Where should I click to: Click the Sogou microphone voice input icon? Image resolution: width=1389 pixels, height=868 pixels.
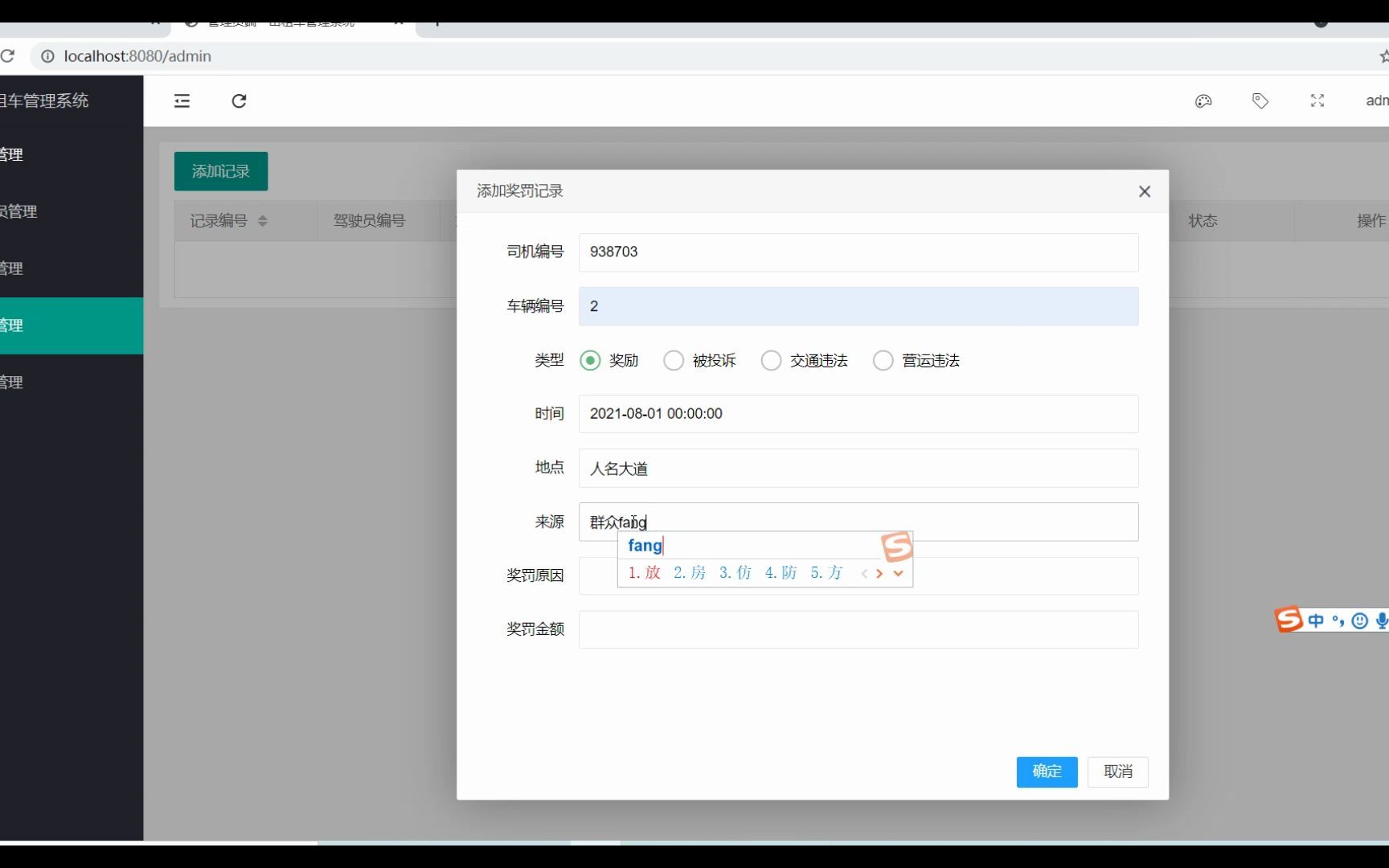pyautogui.click(x=1382, y=620)
